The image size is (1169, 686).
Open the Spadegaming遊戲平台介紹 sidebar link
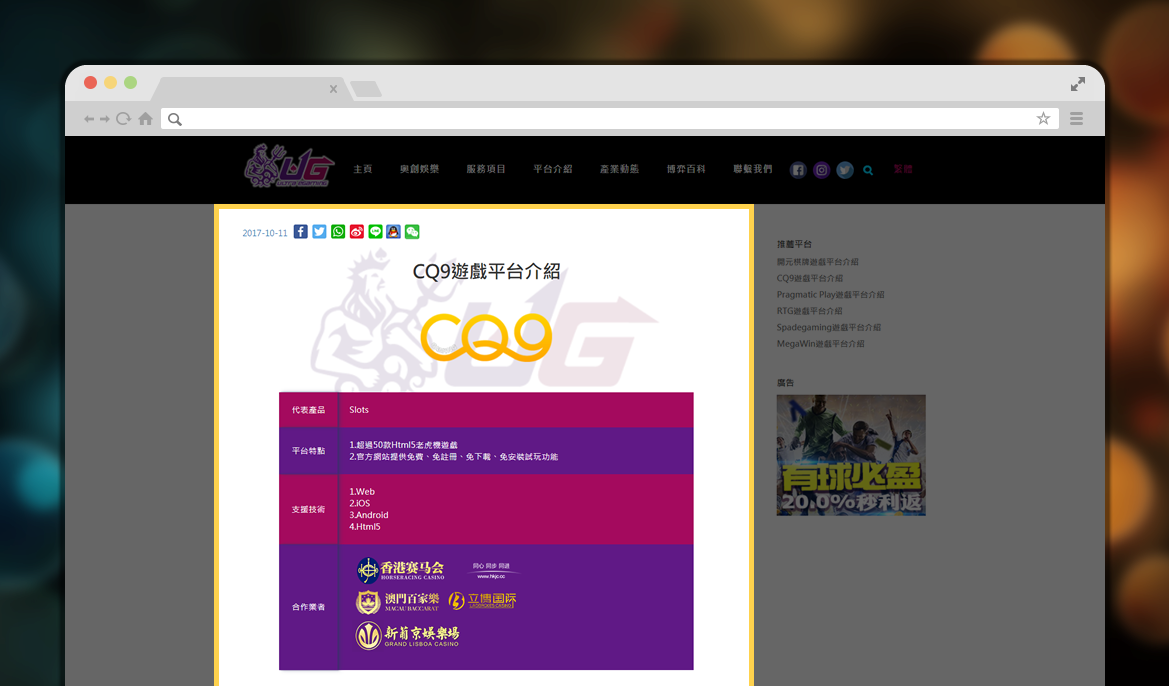(829, 327)
